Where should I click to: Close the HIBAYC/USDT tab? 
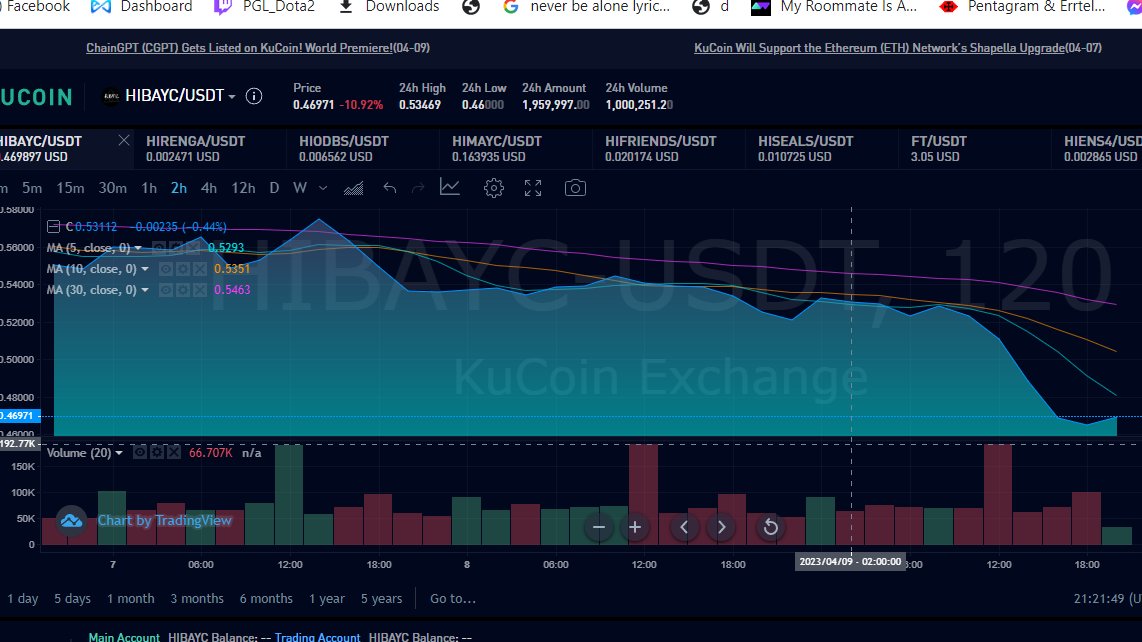[124, 141]
